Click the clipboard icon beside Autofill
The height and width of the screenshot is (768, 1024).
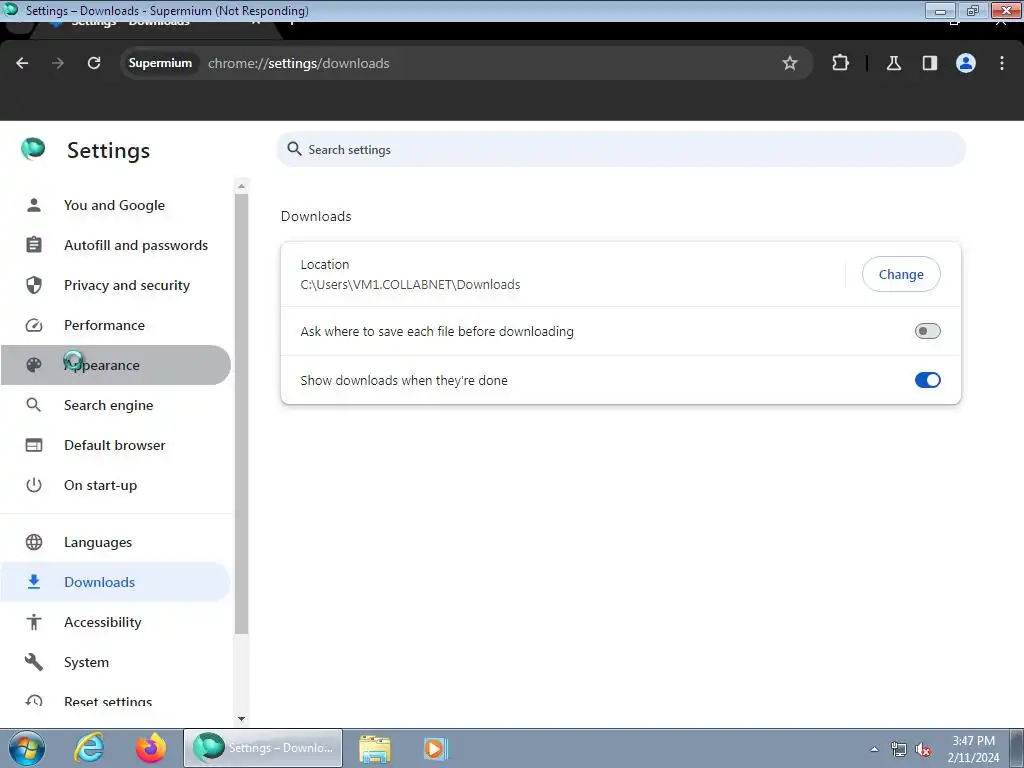tap(34, 245)
